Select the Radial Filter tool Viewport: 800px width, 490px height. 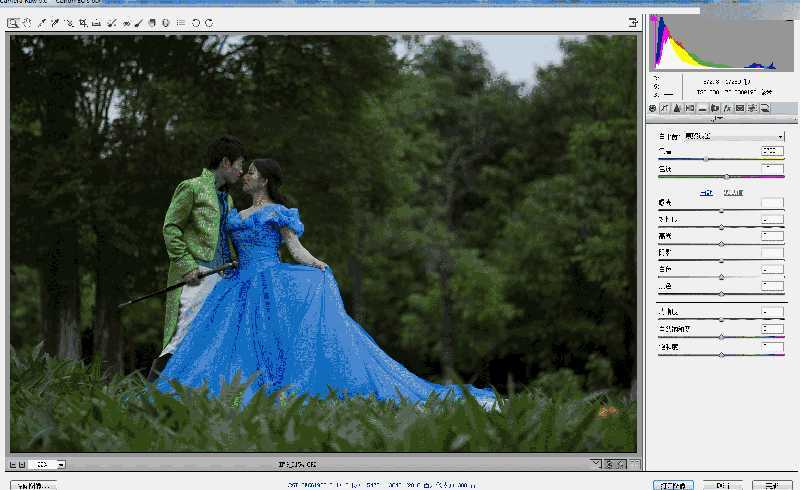[165, 23]
